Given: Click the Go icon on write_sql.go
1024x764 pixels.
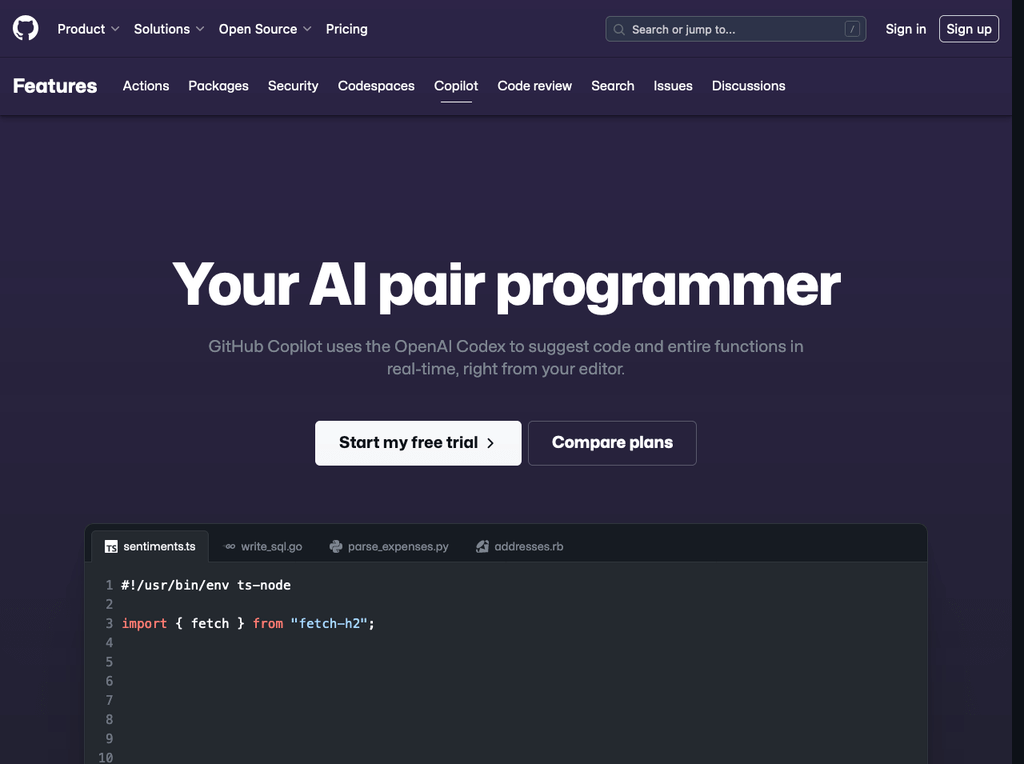Looking at the screenshot, I should coord(229,547).
